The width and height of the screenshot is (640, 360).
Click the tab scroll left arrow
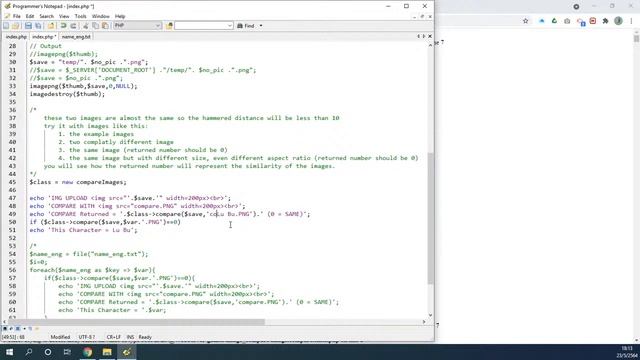[x=418, y=36]
